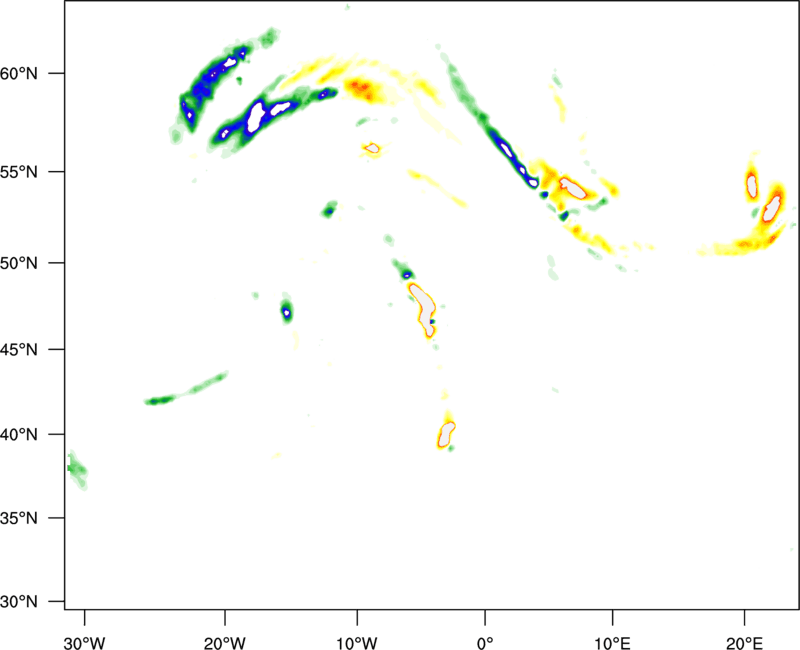Screen dimensions: 800x650
Task: Click the small green-blue spot near 47°N, 15°W
Action: 287,311
